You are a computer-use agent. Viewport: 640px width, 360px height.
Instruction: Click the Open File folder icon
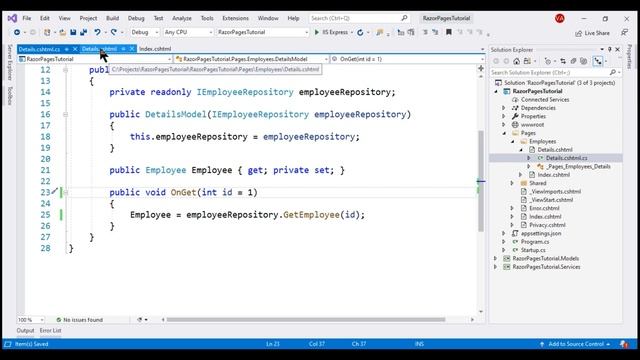coord(62,32)
